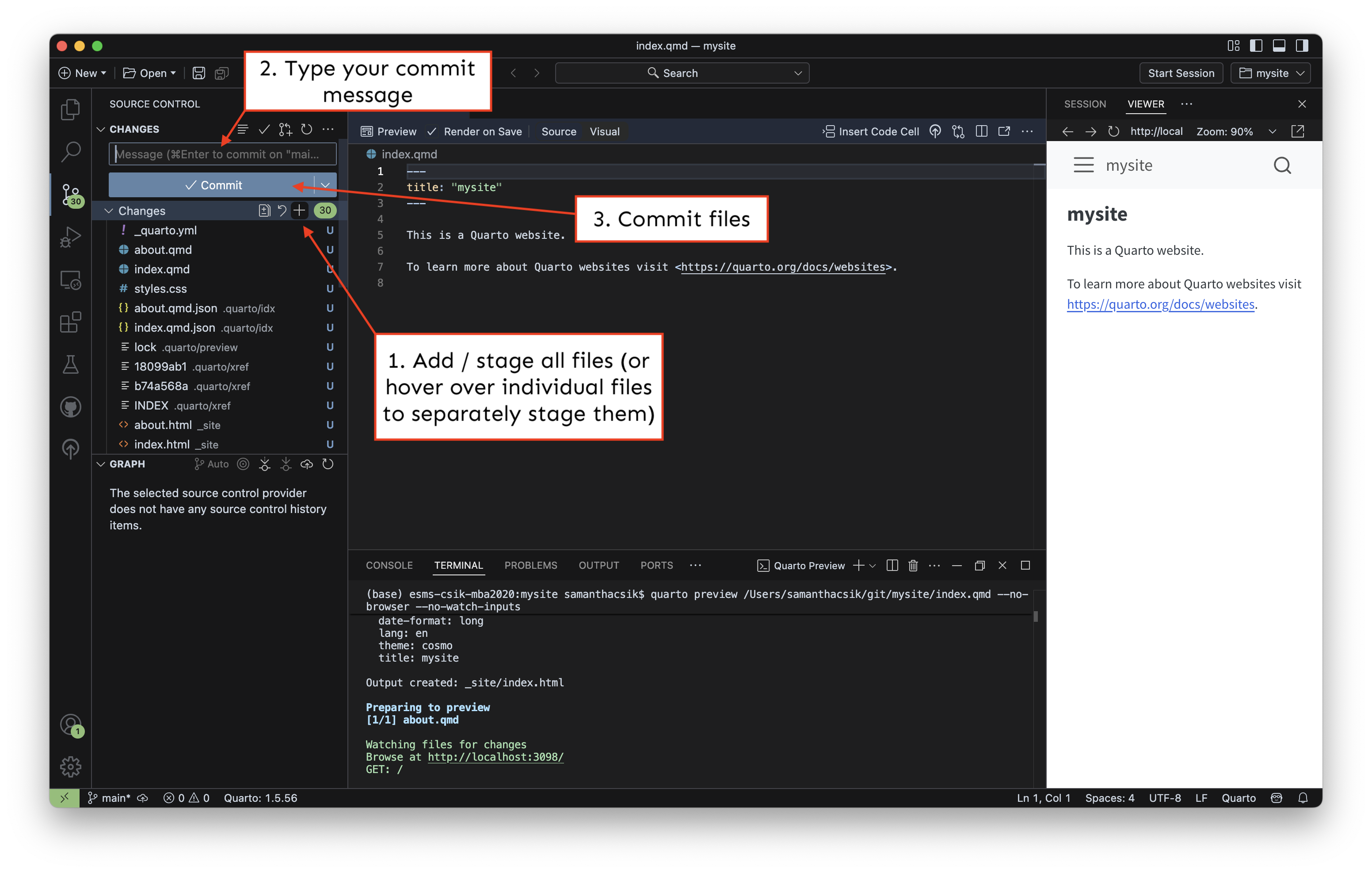This screenshot has height=873, width=1372.
Task: Reload the viewer page
Action: pyautogui.click(x=1113, y=131)
